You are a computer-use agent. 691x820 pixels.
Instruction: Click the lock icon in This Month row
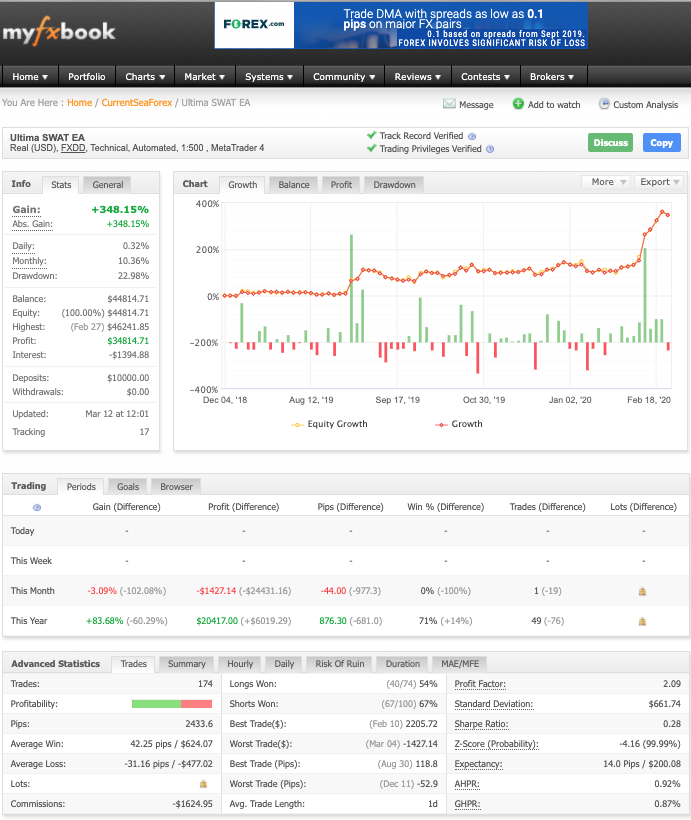pos(642,591)
